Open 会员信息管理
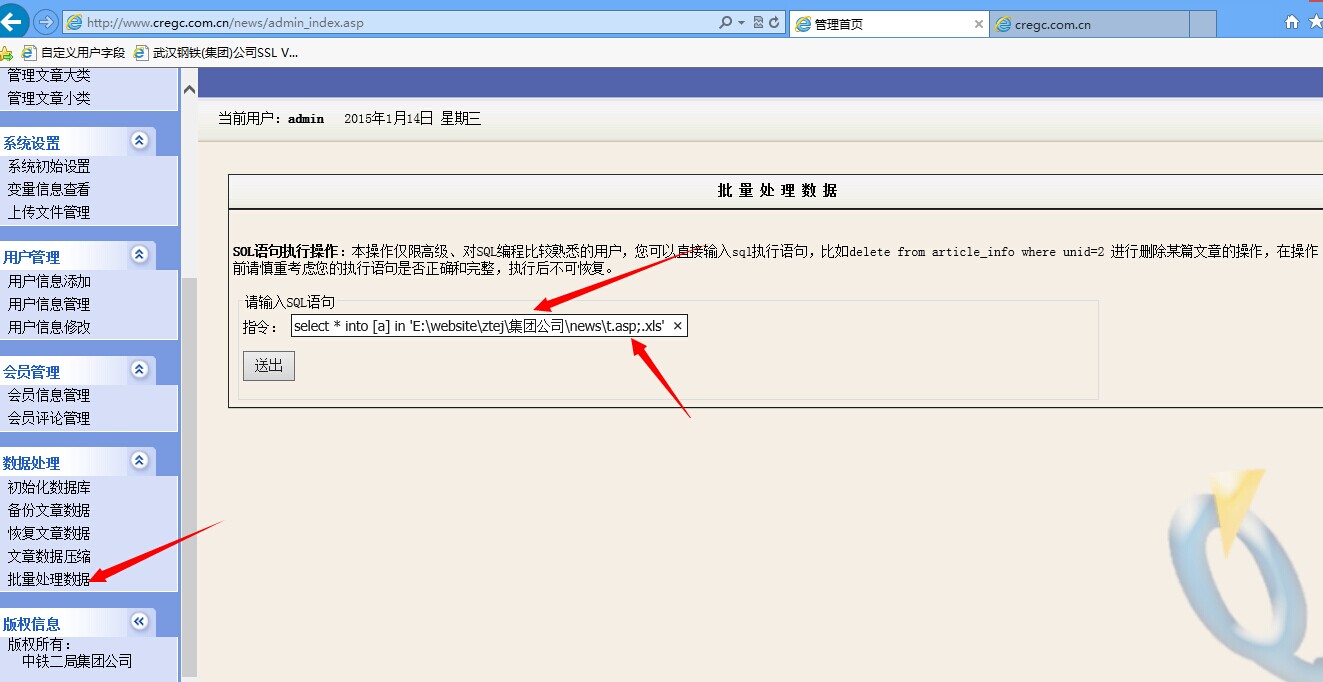This screenshot has height=682, width=1323. pyautogui.click(x=49, y=395)
